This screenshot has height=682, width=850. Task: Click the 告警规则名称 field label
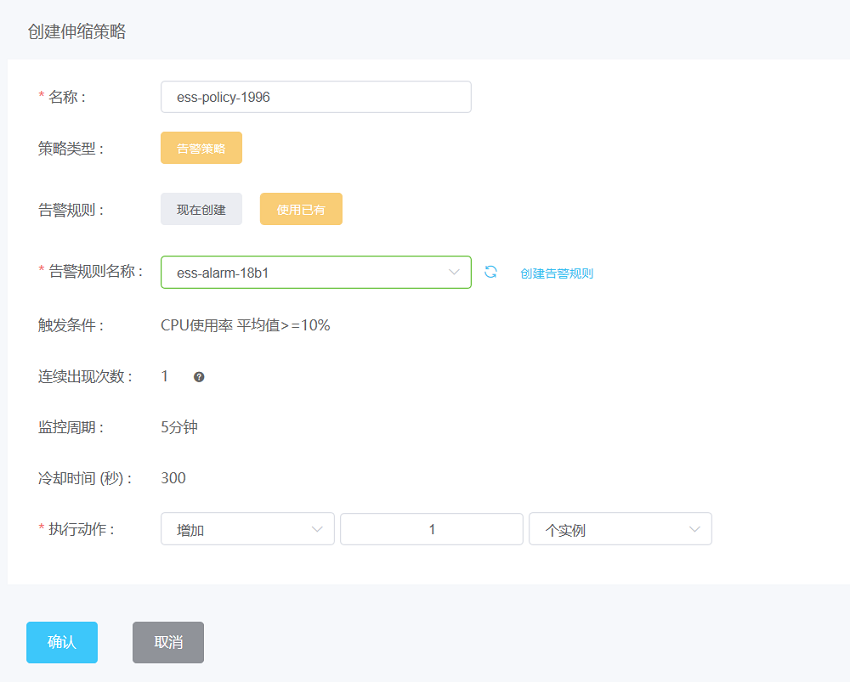[x=96, y=271]
